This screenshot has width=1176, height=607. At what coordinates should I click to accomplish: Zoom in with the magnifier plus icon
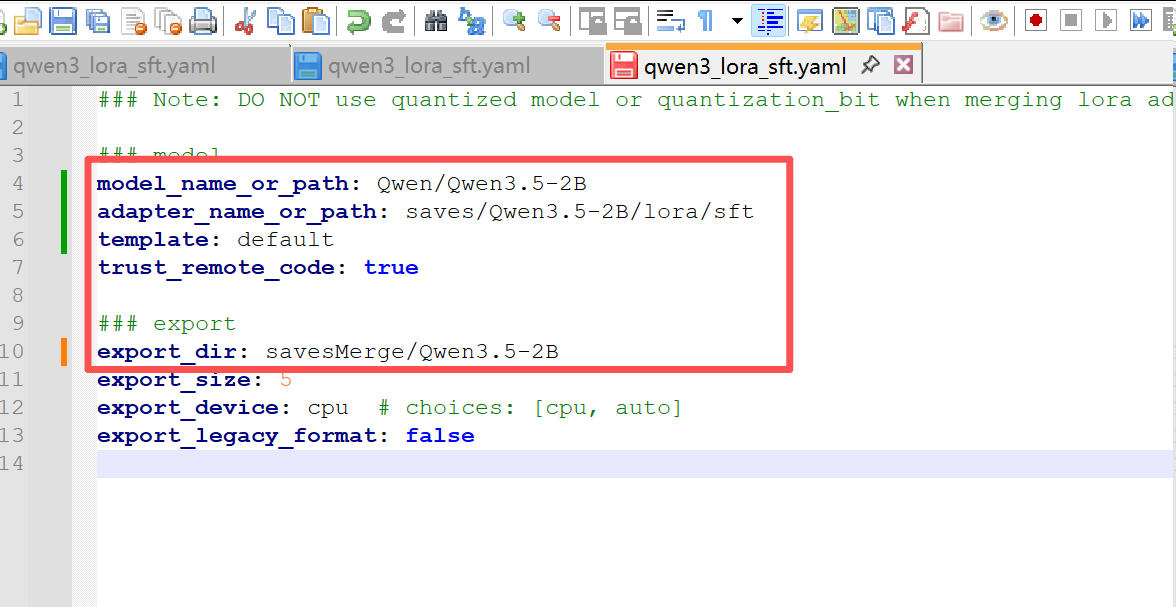tap(514, 20)
